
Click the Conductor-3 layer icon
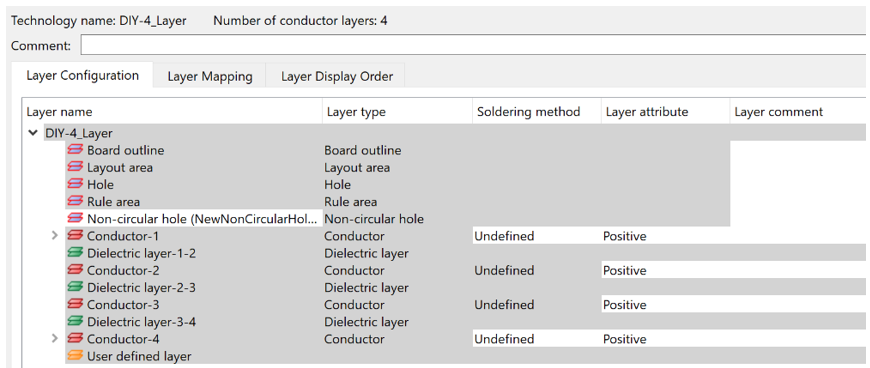(74, 305)
